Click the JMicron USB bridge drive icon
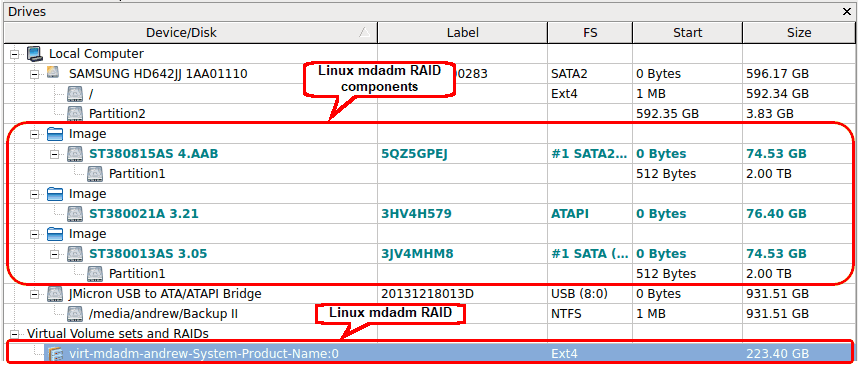The height and width of the screenshot is (382, 858). coord(55,294)
